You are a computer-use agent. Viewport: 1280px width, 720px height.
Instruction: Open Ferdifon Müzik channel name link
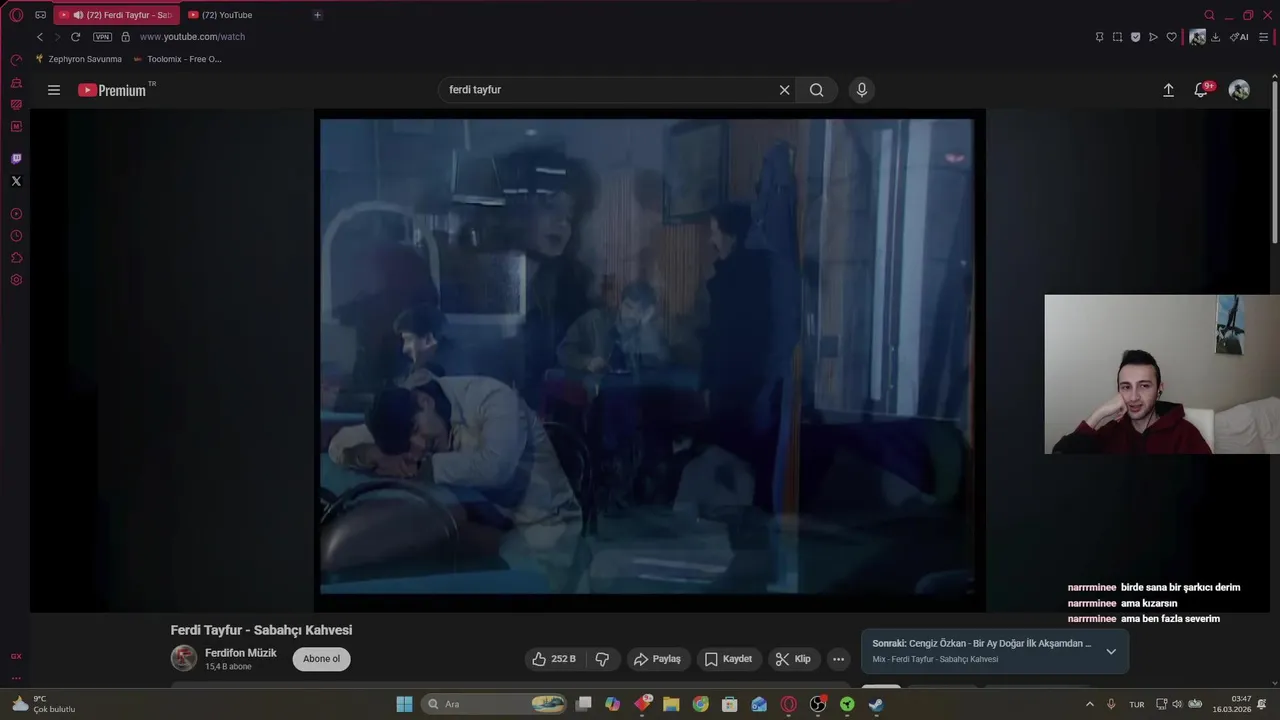tap(241, 653)
